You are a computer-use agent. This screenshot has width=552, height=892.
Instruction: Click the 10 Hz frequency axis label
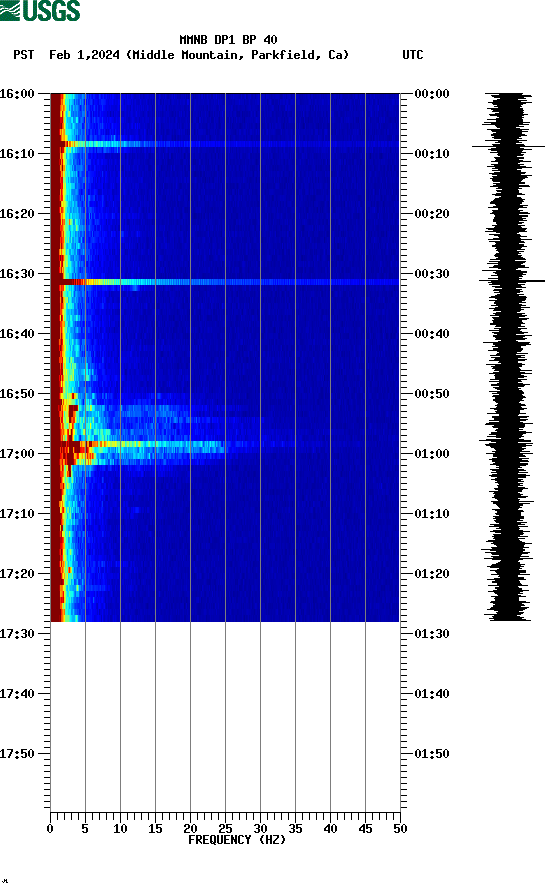[x=120, y=829]
